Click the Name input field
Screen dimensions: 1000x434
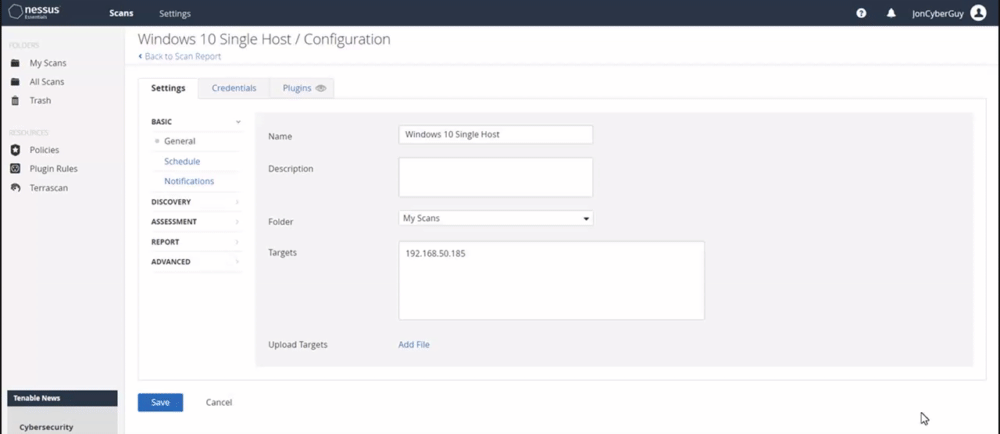pyautogui.click(x=496, y=134)
